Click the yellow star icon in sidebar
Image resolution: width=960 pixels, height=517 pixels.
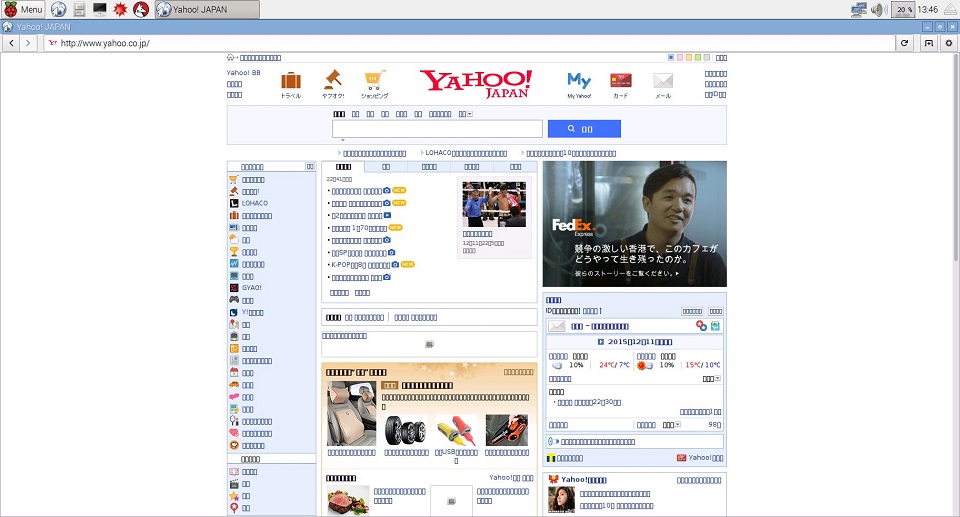click(234, 496)
